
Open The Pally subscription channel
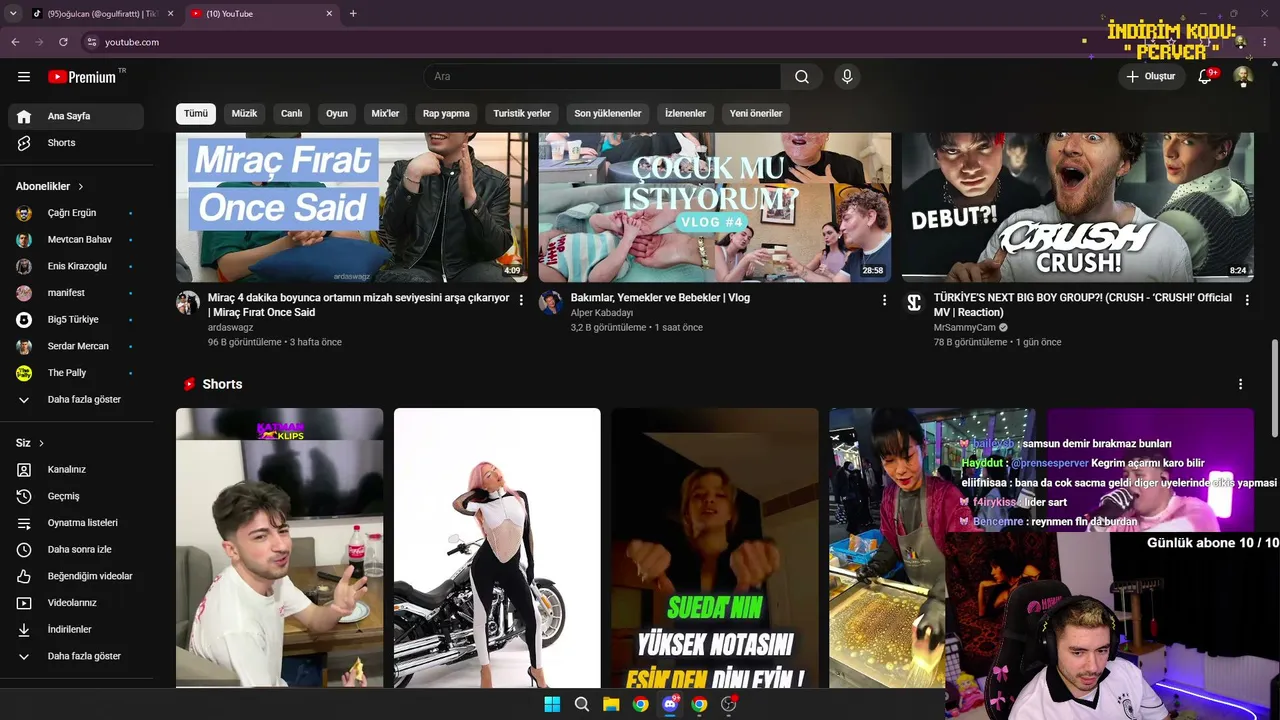76,373
